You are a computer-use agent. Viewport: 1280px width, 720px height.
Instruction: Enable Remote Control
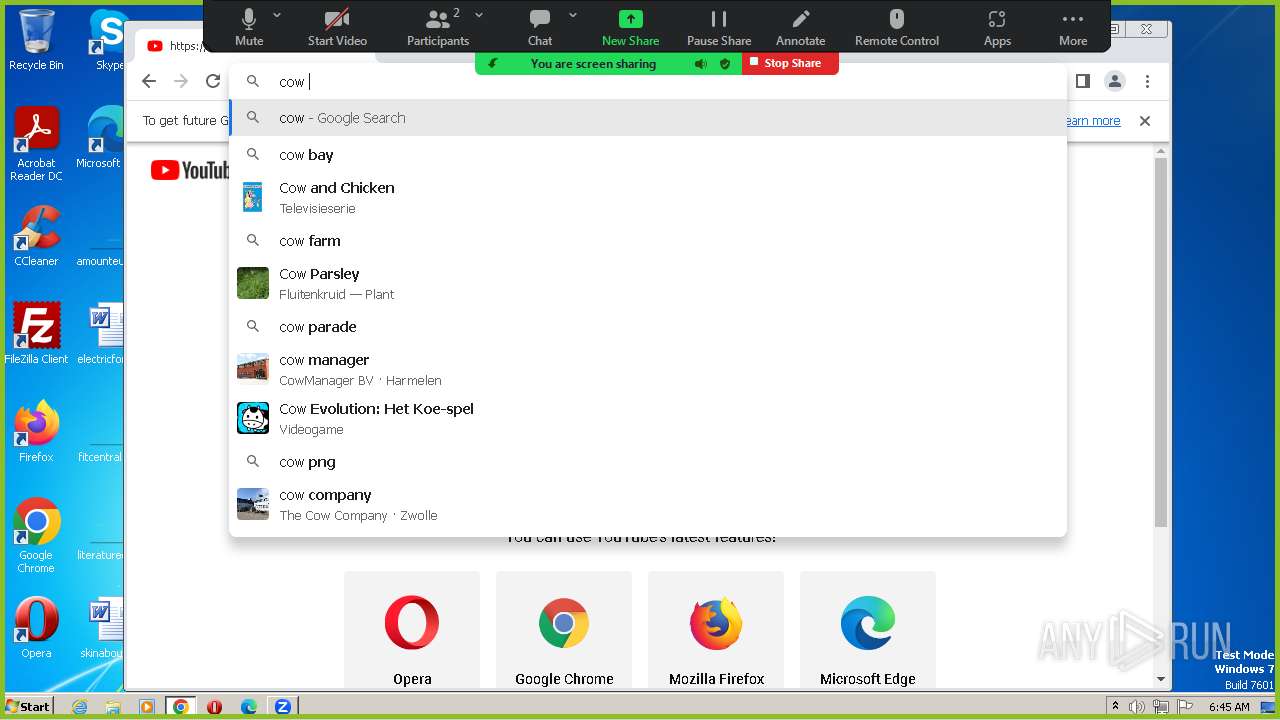tap(897, 27)
